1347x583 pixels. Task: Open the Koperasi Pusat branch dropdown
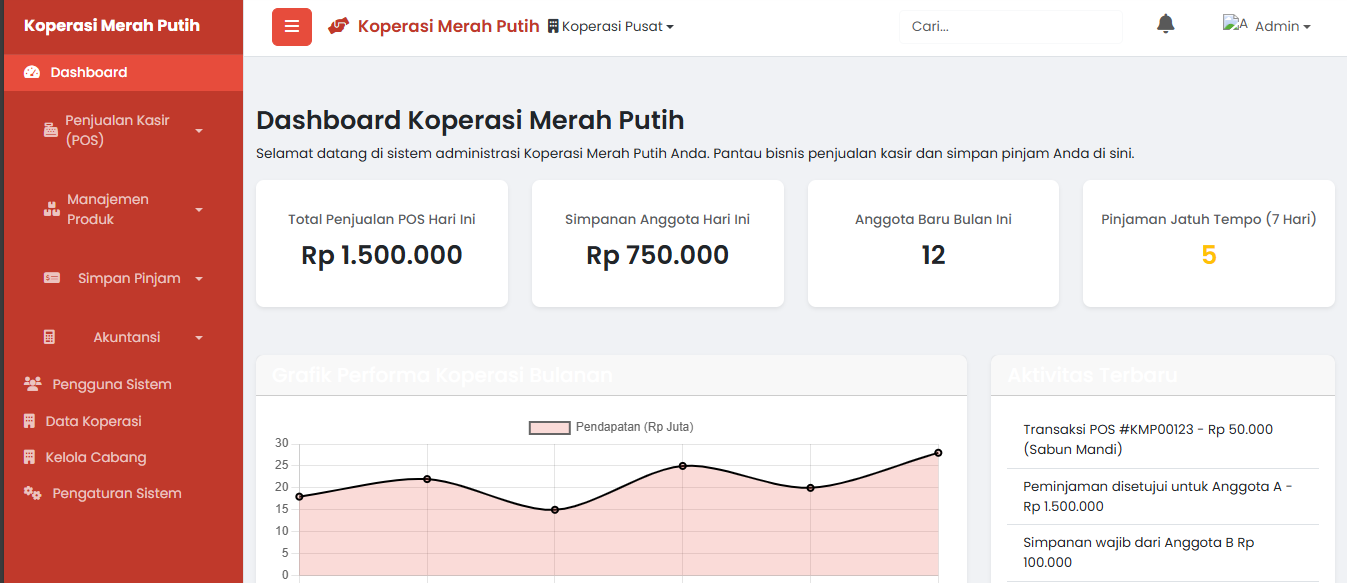coord(611,27)
